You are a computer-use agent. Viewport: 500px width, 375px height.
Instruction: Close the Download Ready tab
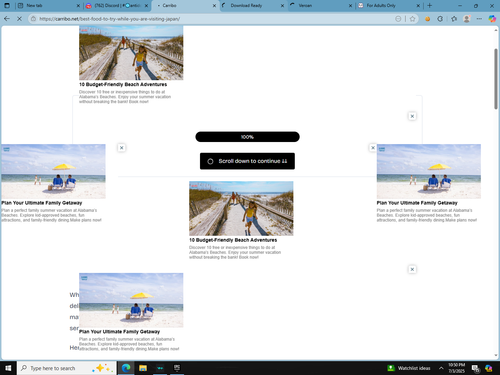[x=282, y=6]
